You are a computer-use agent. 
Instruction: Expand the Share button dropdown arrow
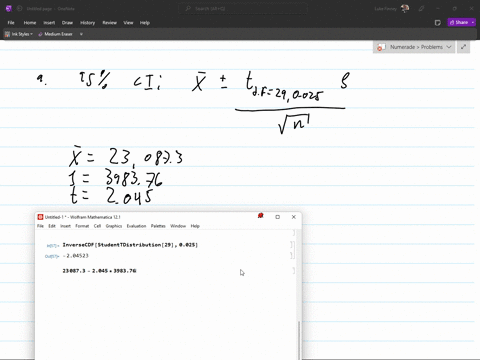click(473, 22)
